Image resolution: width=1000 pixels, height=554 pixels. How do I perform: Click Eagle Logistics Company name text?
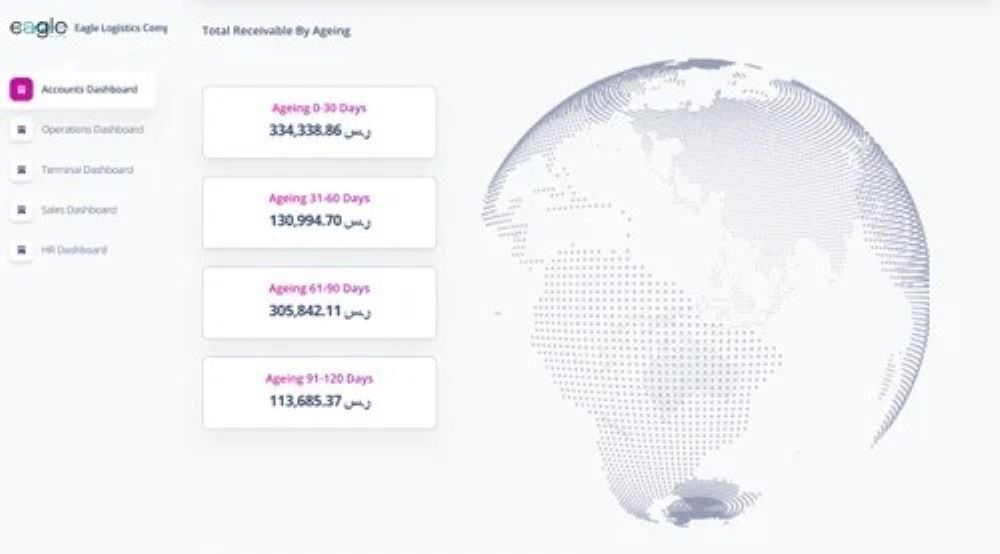click(x=121, y=28)
